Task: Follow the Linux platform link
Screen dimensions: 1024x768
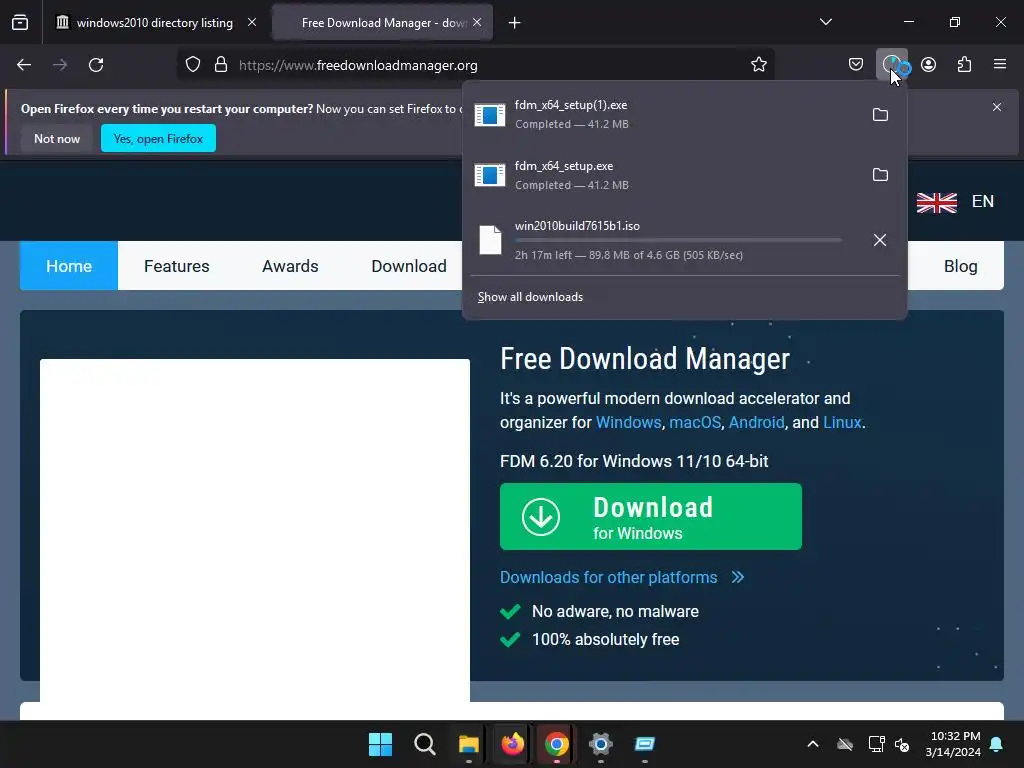Action: 842,423
